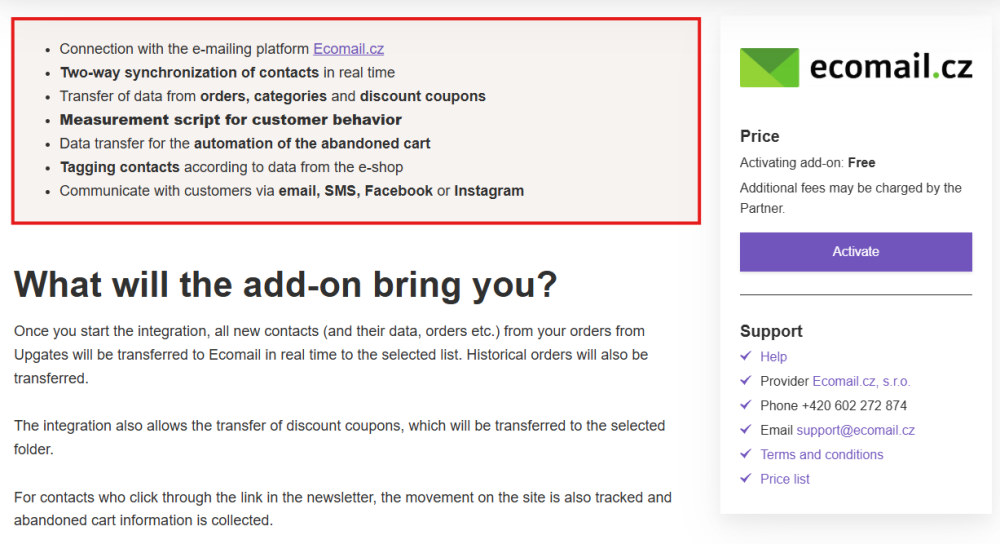The width and height of the screenshot is (1000, 544).
Task: Click the checkmark icon beside Help
Action: [745, 356]
